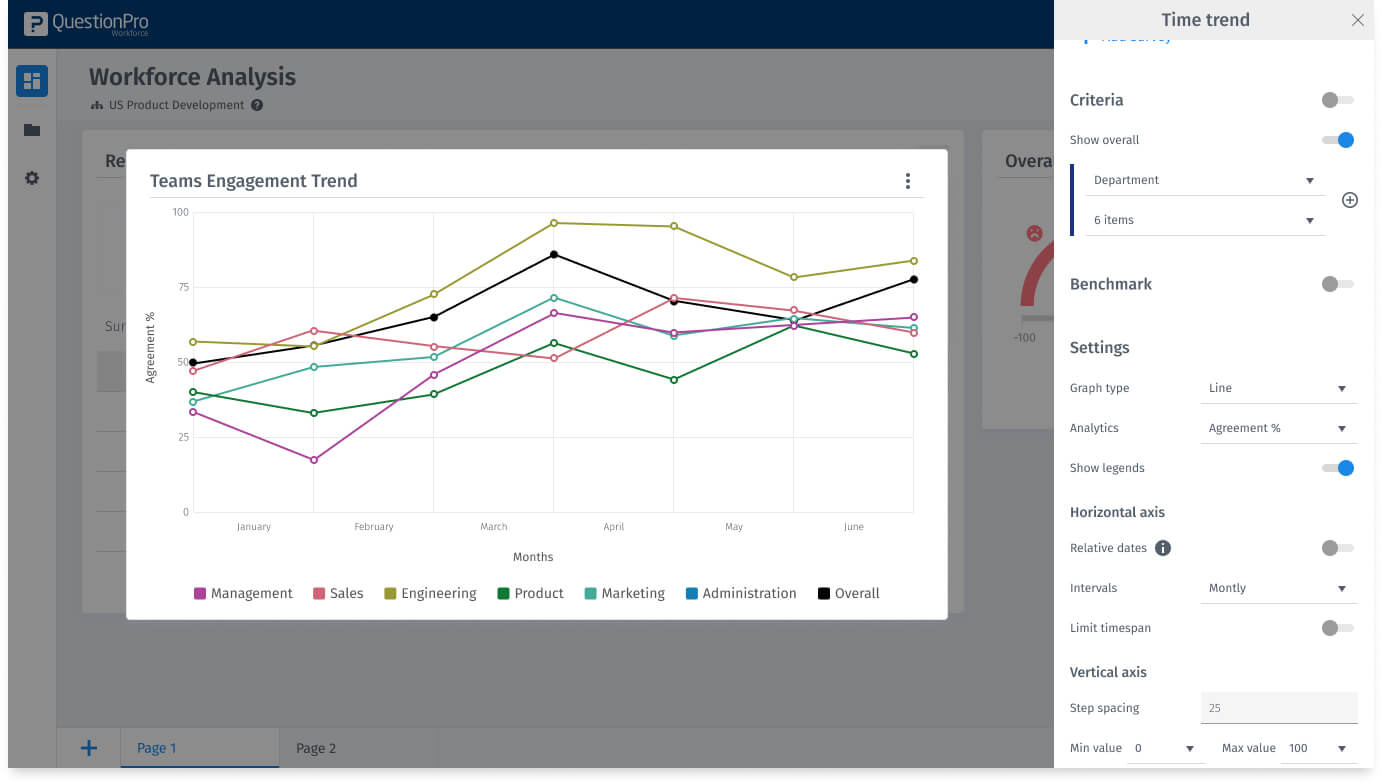
Task: Click the add criteria plus circle icon
Action: (x=1349, y=200)
